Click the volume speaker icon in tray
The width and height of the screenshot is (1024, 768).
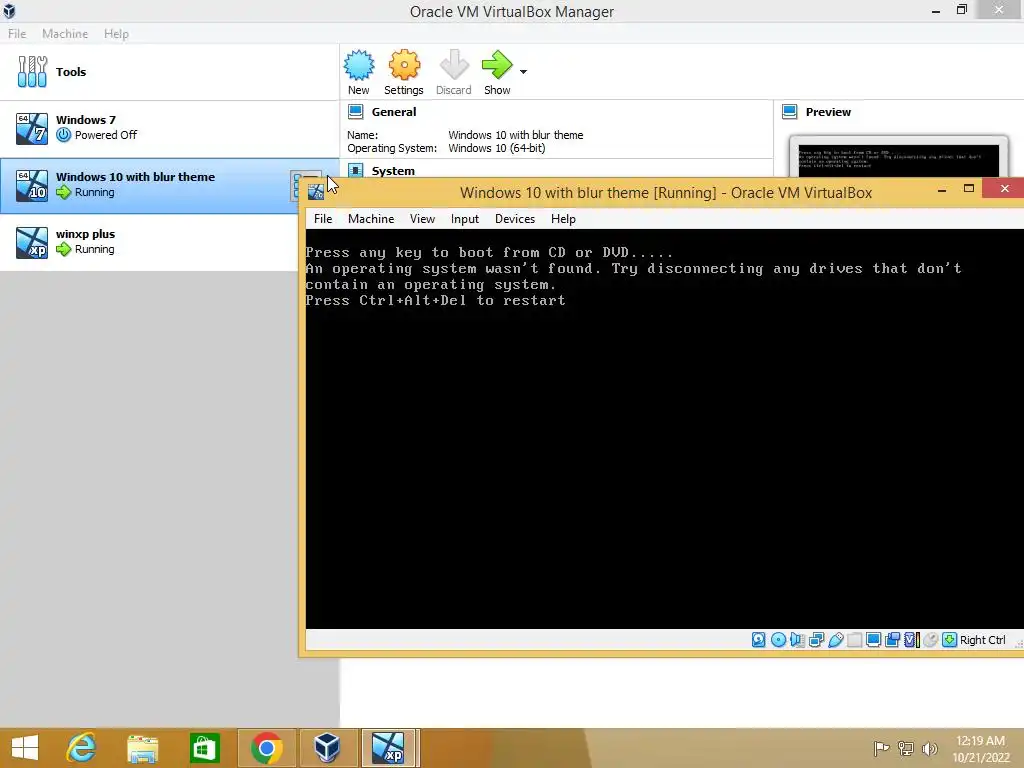point(929,748)
